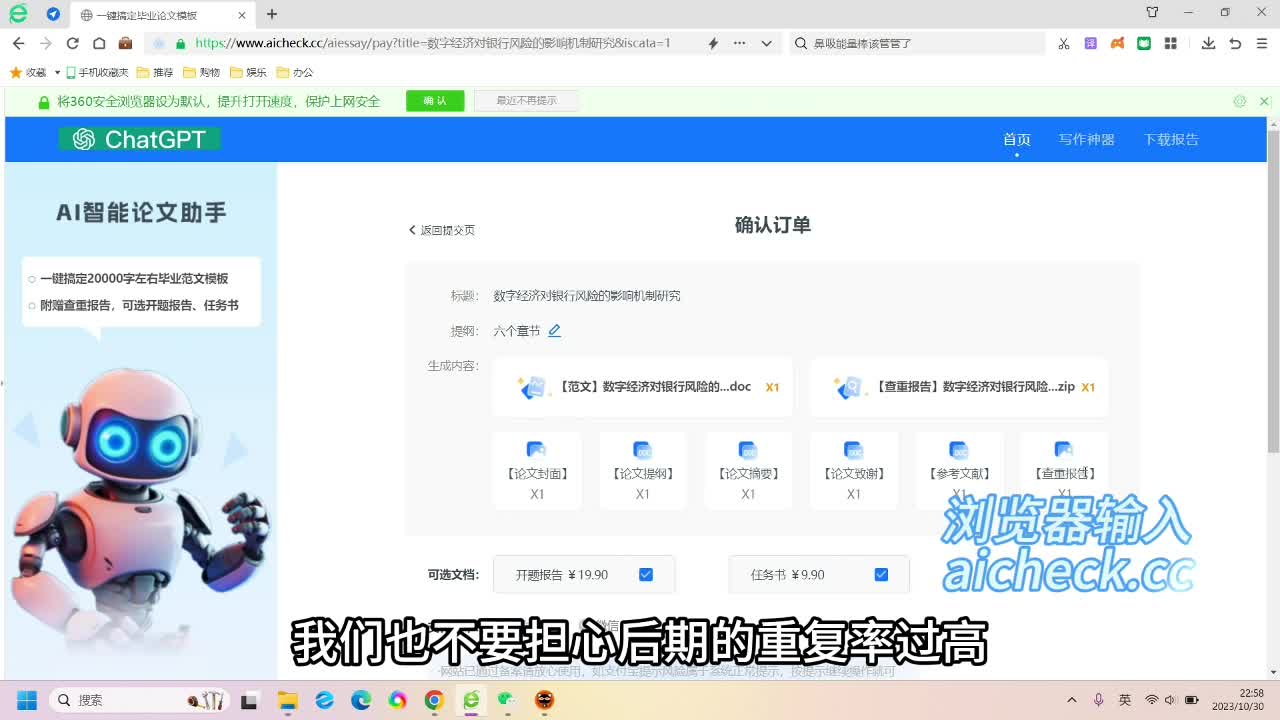Click the home page icon in toolbar

point(99,43)
